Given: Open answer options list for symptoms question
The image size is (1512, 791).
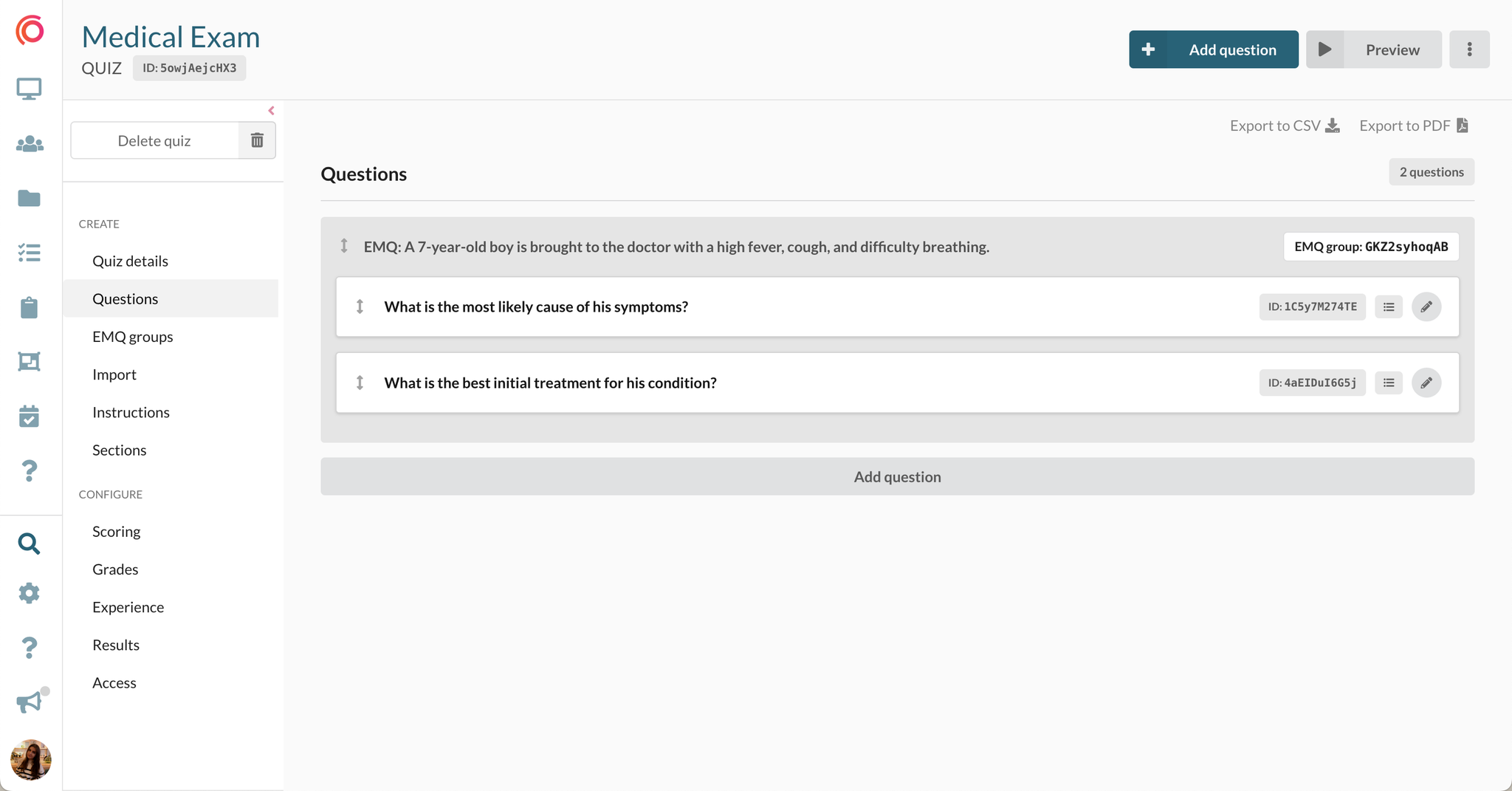Looking at the screenshot, I should click(1389, 307).
